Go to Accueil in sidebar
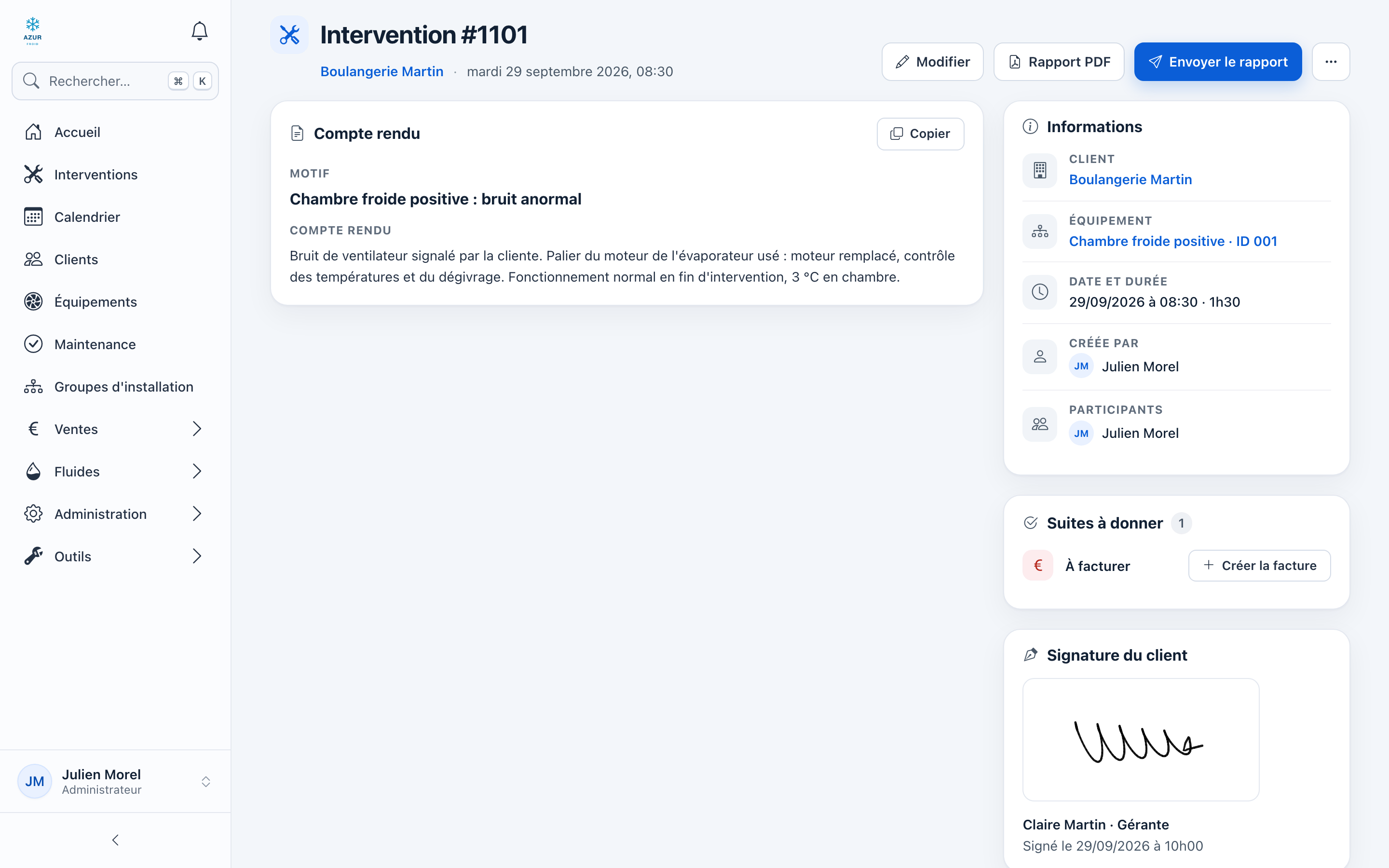 [x=115, y=132]
